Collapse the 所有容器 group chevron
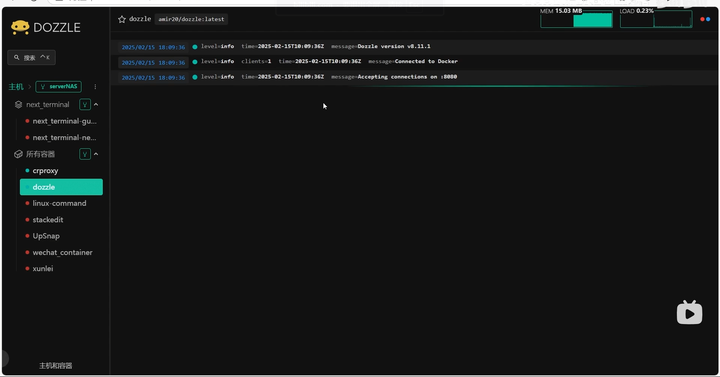The image size is (720, 377). coord(96,154)
